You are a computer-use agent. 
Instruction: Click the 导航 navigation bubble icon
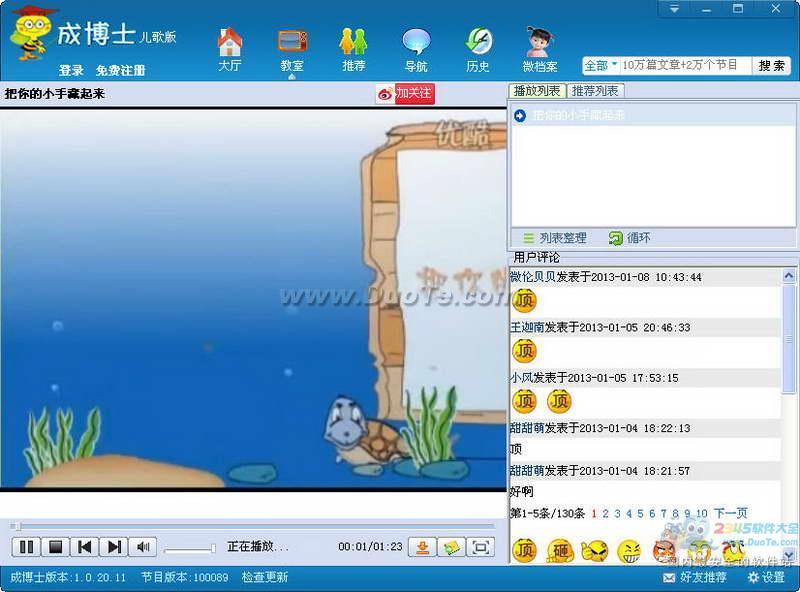coord(416,48)
